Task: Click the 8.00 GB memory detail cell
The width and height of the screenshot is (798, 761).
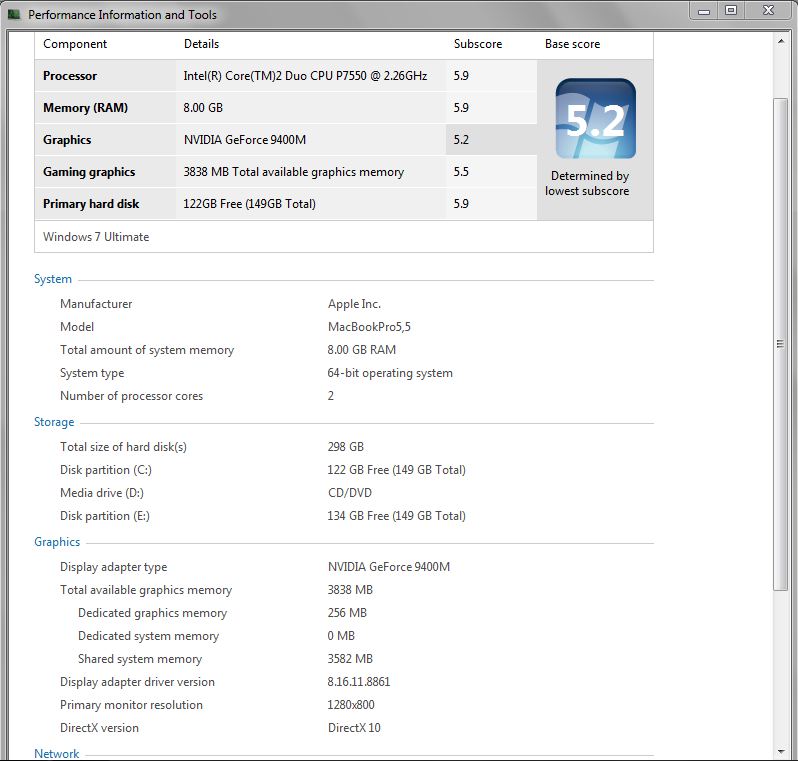Action: pyautogui.click(x=203, y=108)
